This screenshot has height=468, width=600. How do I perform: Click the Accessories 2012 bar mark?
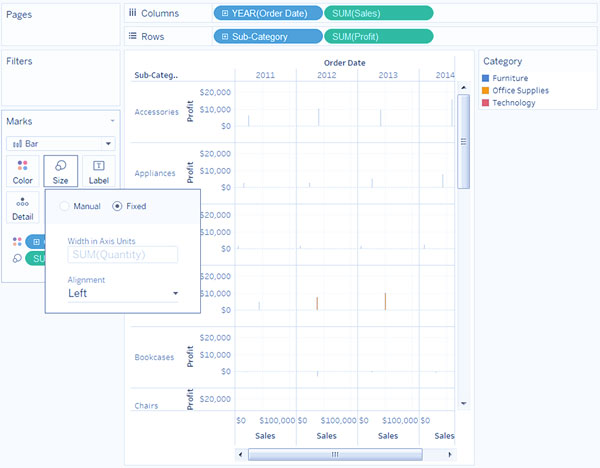pos(318,117)
